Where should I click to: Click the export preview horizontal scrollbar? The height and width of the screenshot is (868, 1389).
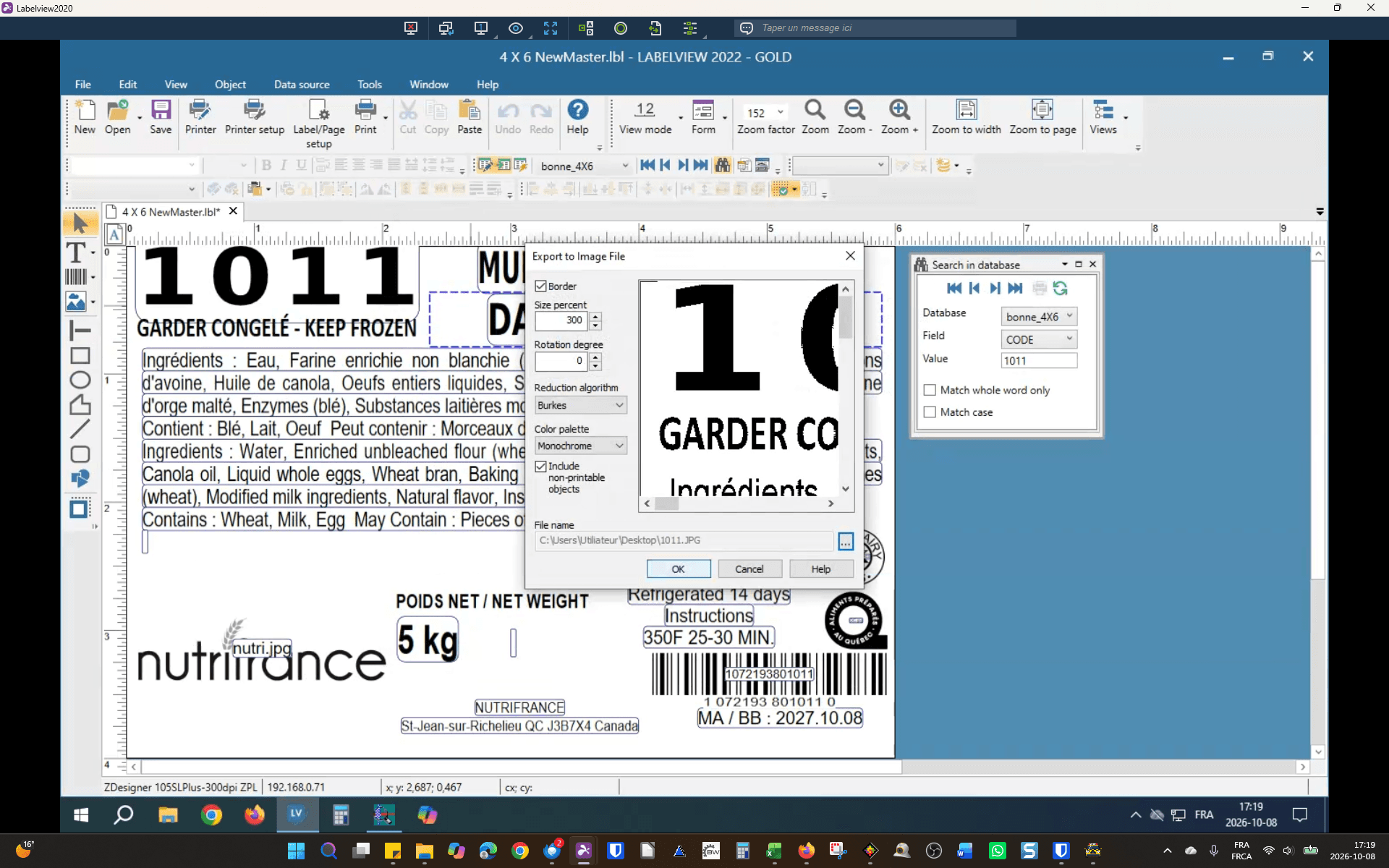pyautogui.click(x=739, y=503)
